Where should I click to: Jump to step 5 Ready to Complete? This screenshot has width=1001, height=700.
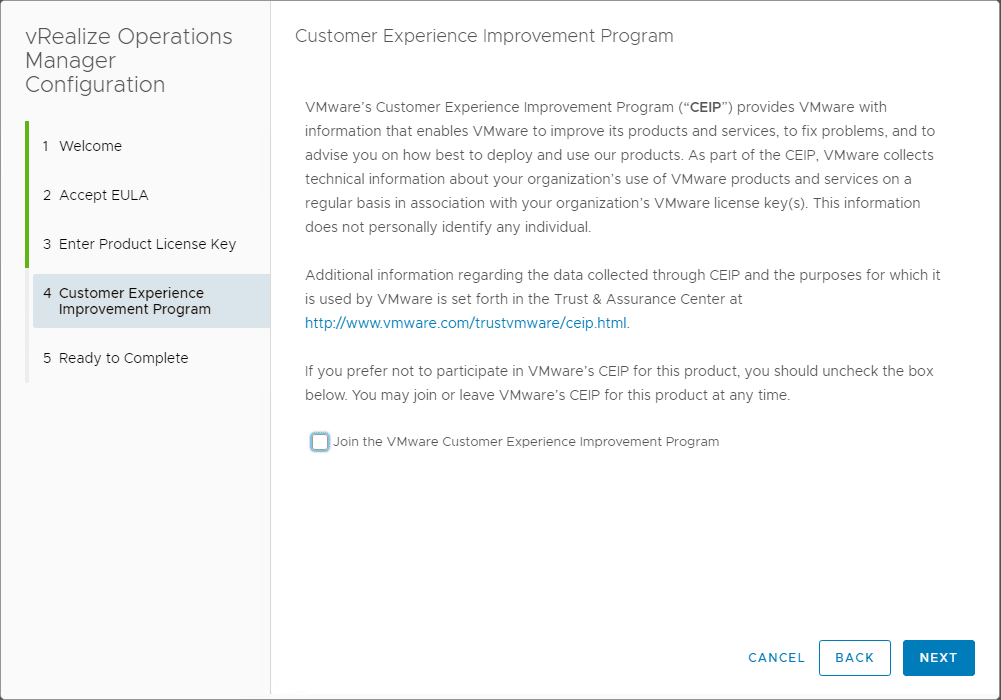123,358
